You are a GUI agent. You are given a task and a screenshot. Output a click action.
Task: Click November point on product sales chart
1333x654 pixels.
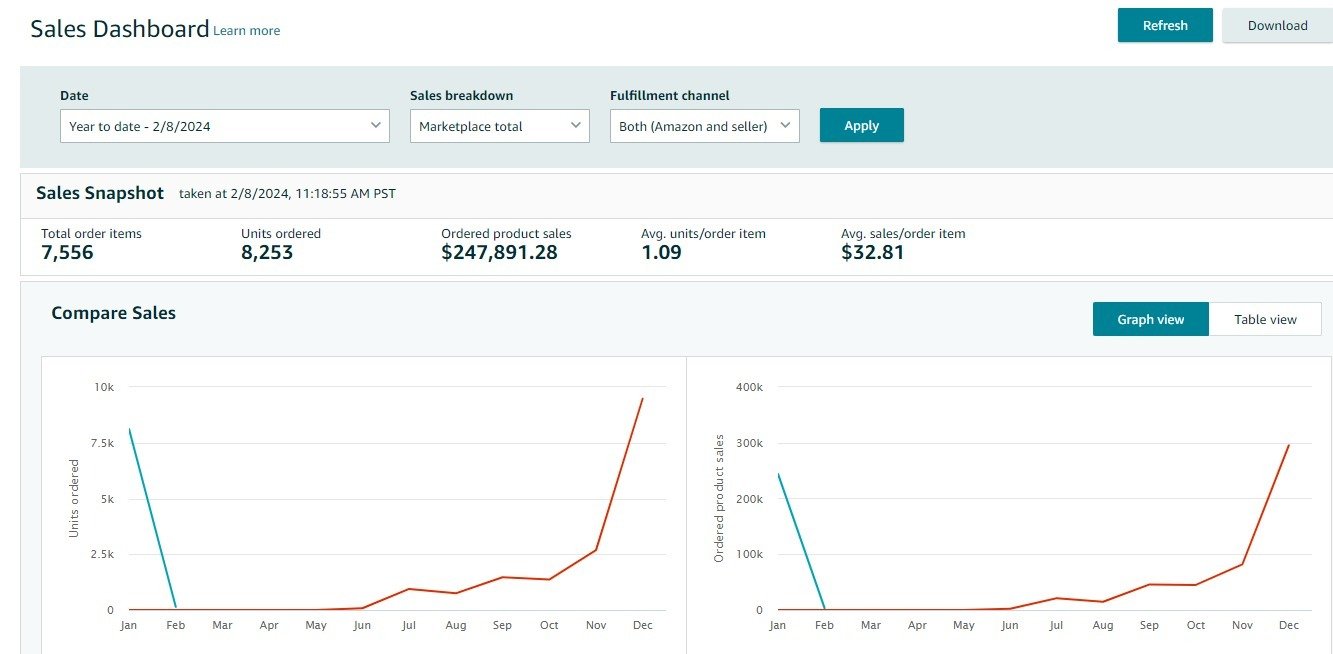1243,564
